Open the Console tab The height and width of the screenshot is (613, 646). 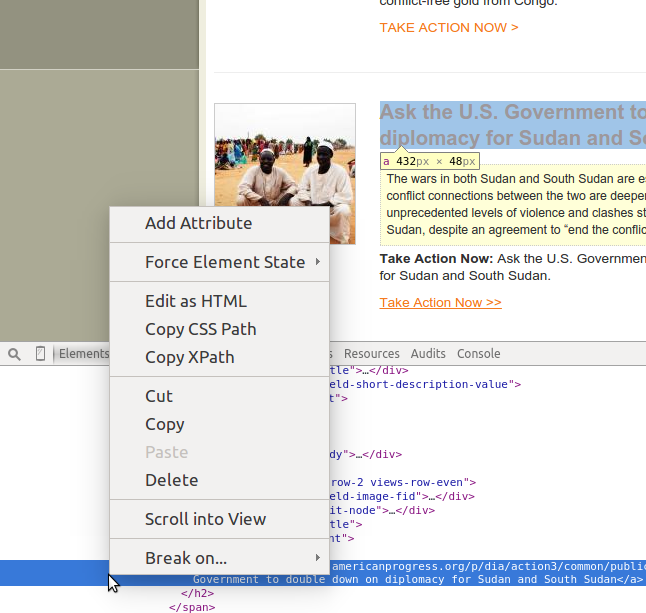pos(479,353)
